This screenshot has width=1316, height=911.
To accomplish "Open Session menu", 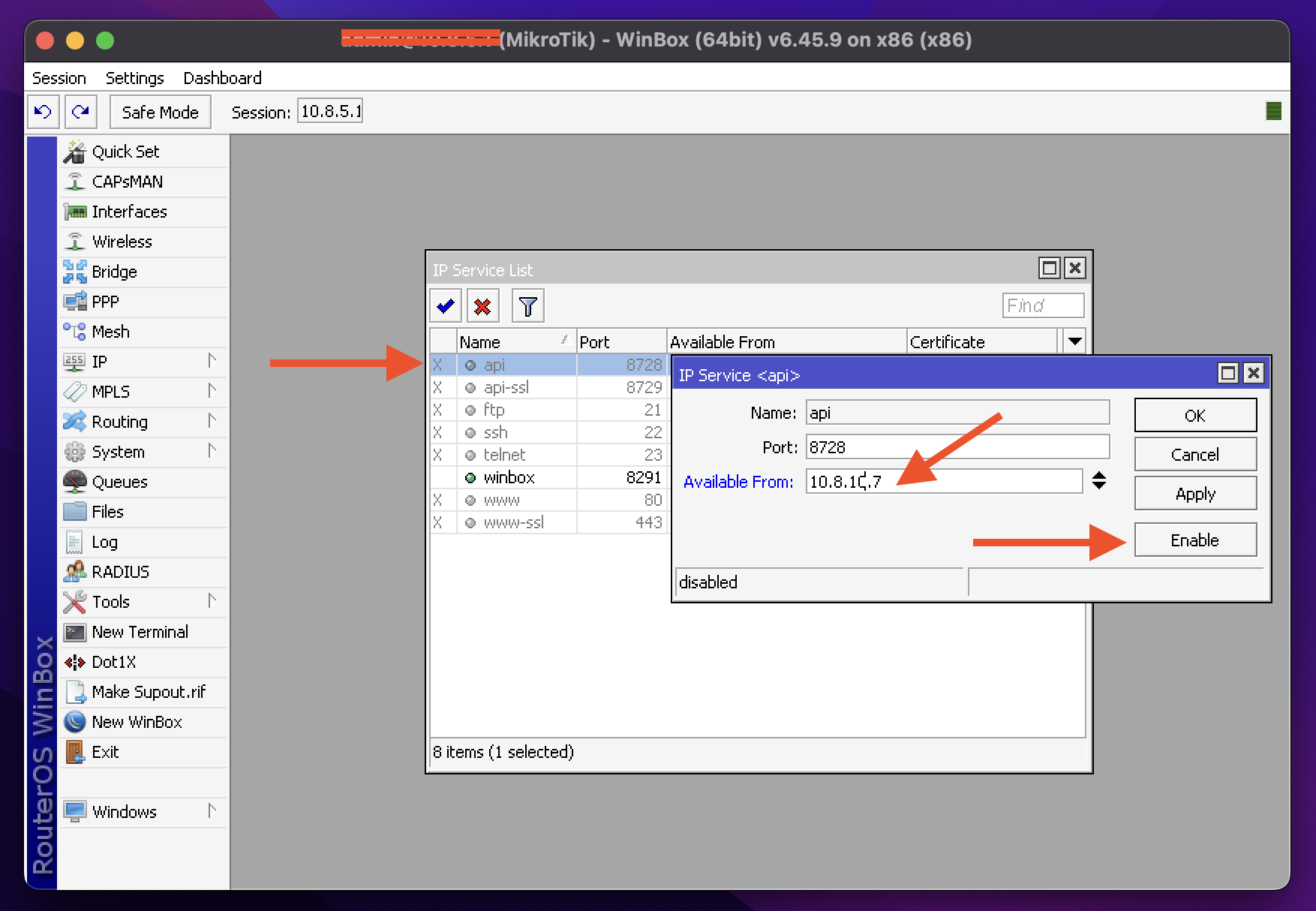I will [x=59, y=78].
